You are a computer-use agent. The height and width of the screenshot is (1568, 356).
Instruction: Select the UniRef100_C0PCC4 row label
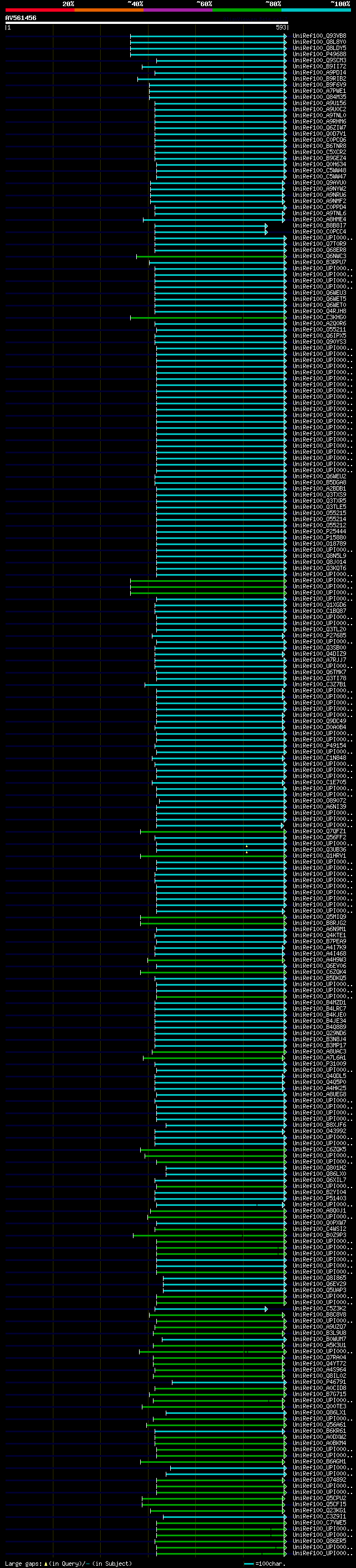pos(319,232)
